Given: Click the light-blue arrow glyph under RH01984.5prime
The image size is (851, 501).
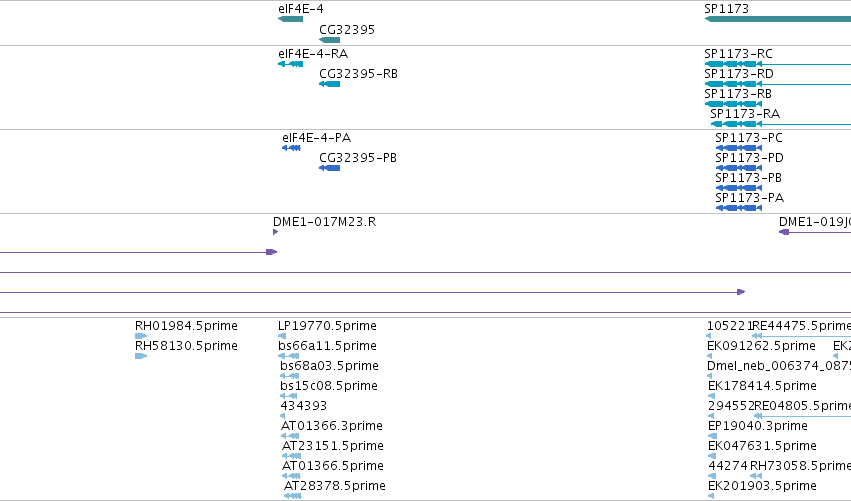Looking at the screenshot, I should (x=141, y=336).
